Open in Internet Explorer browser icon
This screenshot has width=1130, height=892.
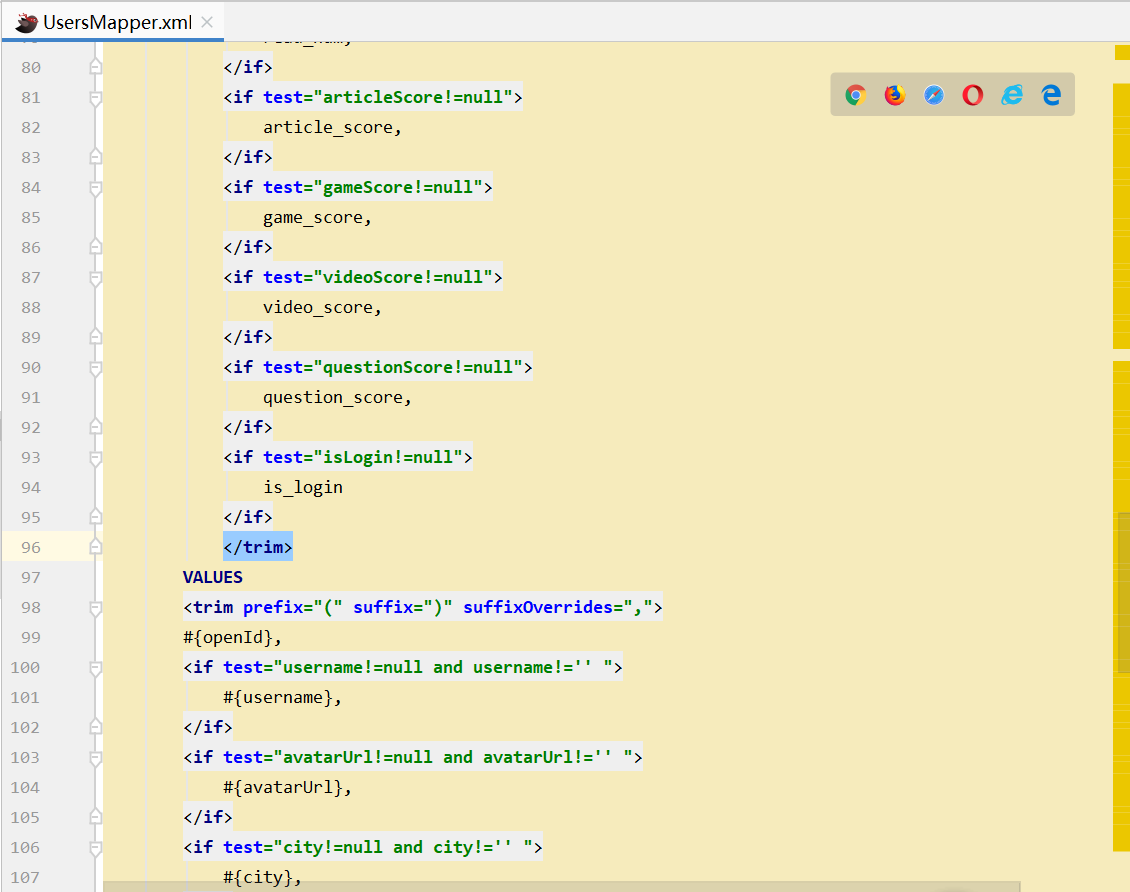point(1012,94)
